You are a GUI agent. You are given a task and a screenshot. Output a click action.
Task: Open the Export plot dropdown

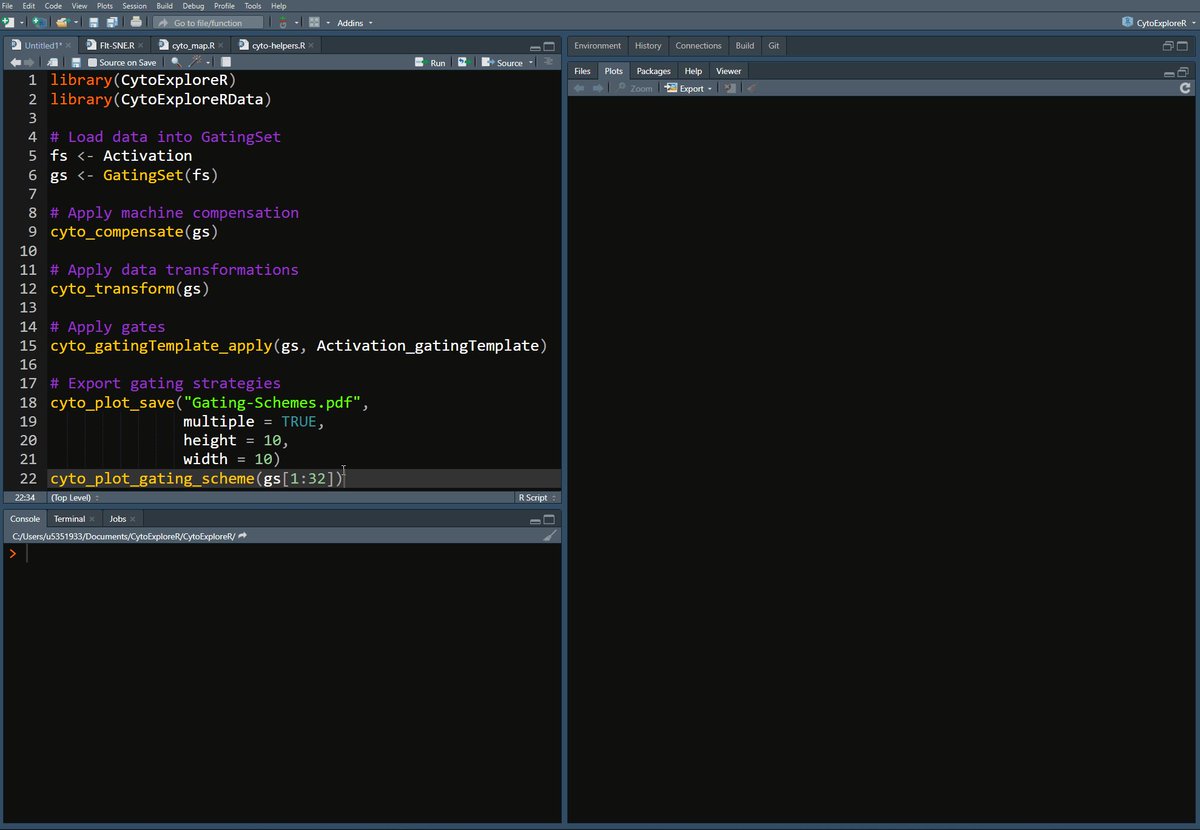pyautogui.click(x=689, y=88)
